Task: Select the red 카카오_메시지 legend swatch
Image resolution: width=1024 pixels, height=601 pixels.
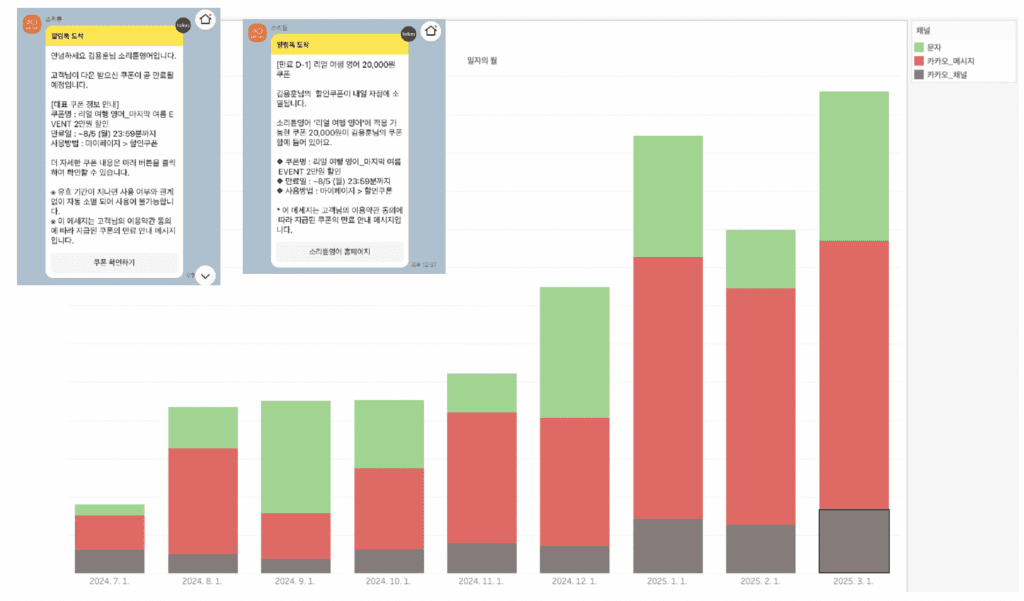Action: click(x=919, y=61)
